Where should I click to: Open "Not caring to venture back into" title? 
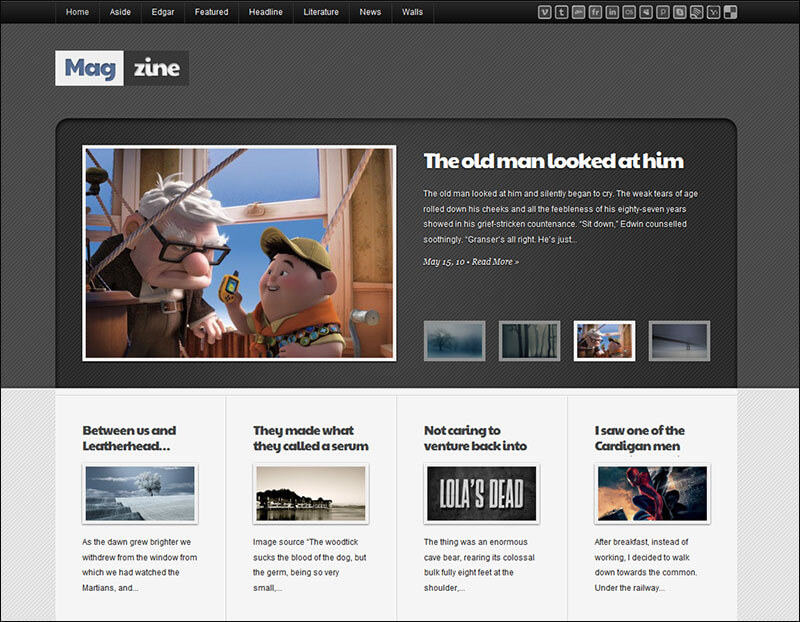coord(476,438)
